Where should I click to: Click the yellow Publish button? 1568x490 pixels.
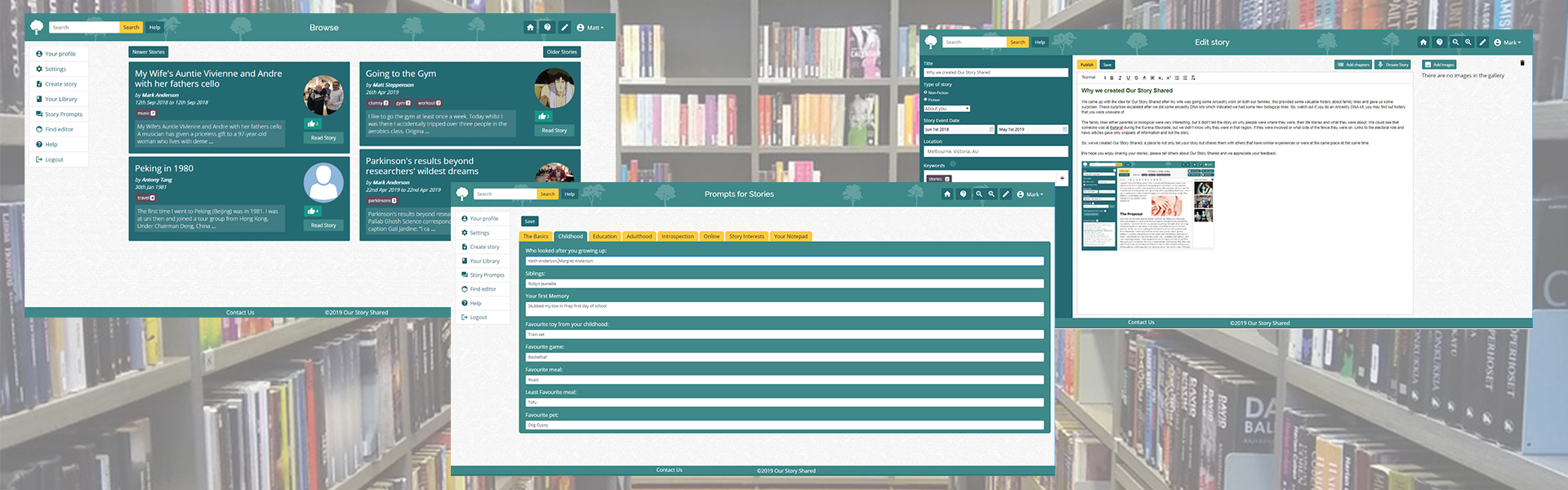coord(1086,65)
